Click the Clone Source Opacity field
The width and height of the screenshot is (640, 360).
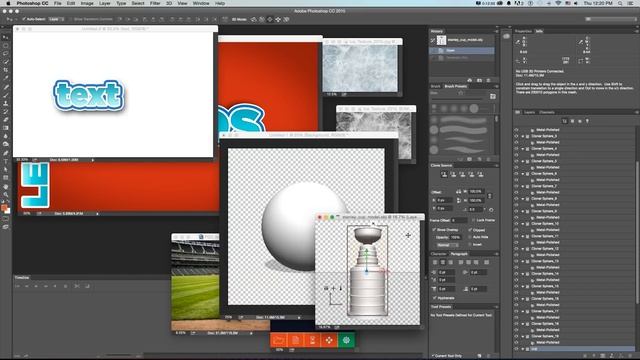pyautogui.click(x=456, y=237)
